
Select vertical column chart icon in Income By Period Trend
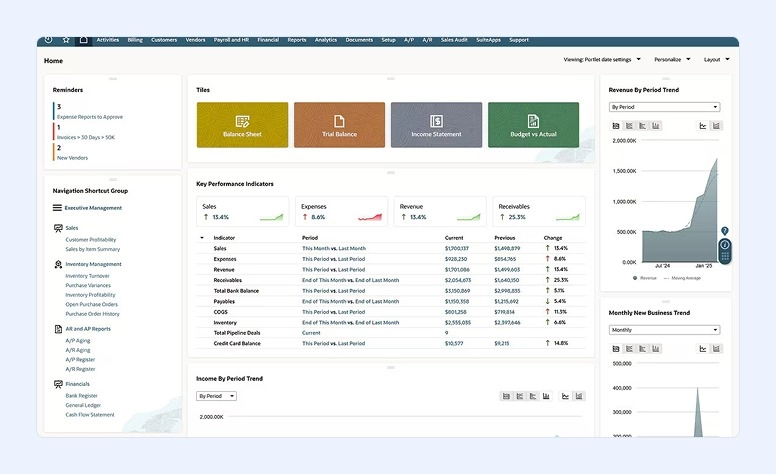[x=546, y=396]
